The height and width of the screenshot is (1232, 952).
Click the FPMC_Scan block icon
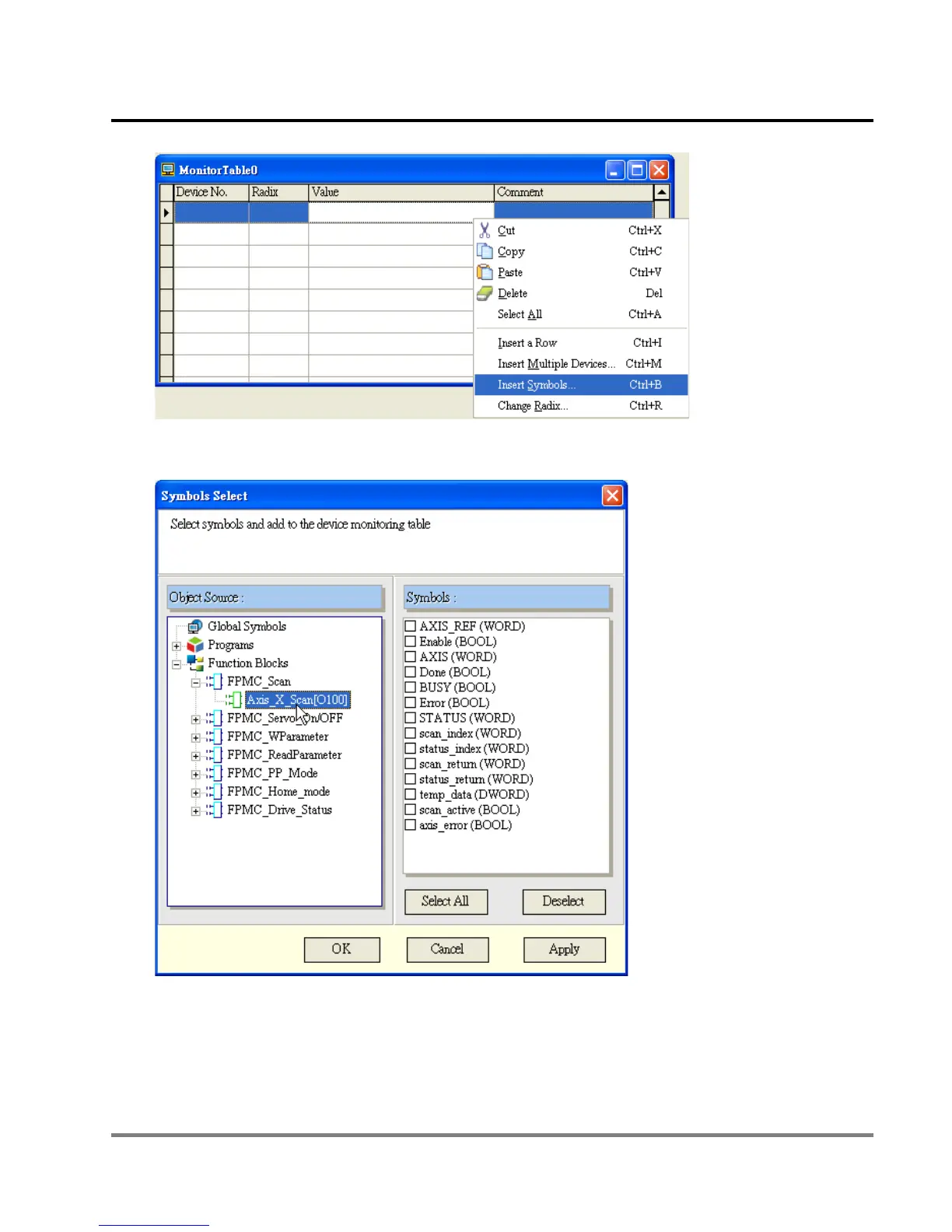214,681
